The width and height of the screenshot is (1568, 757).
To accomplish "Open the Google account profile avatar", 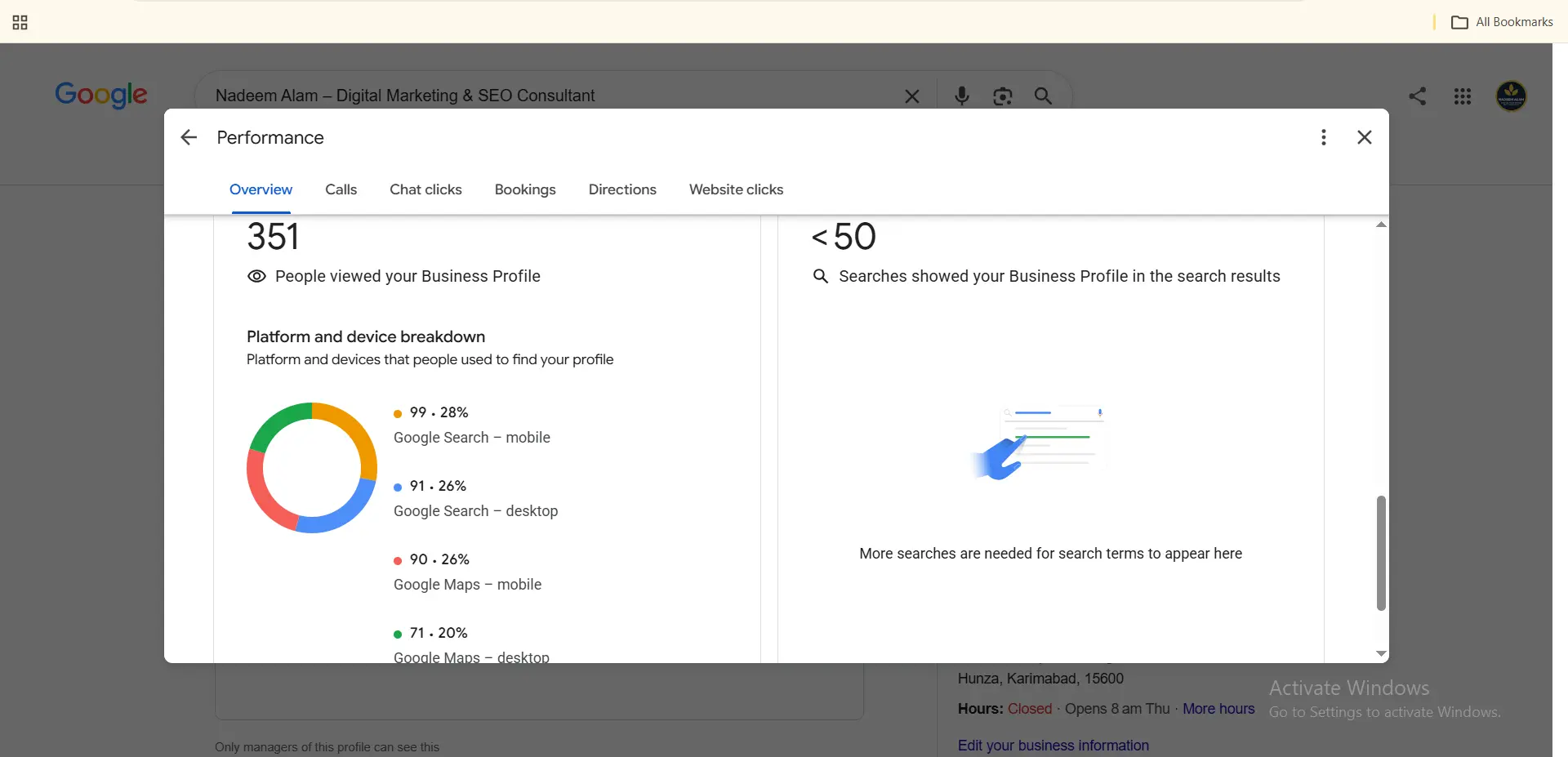I will click(1512, 96).
